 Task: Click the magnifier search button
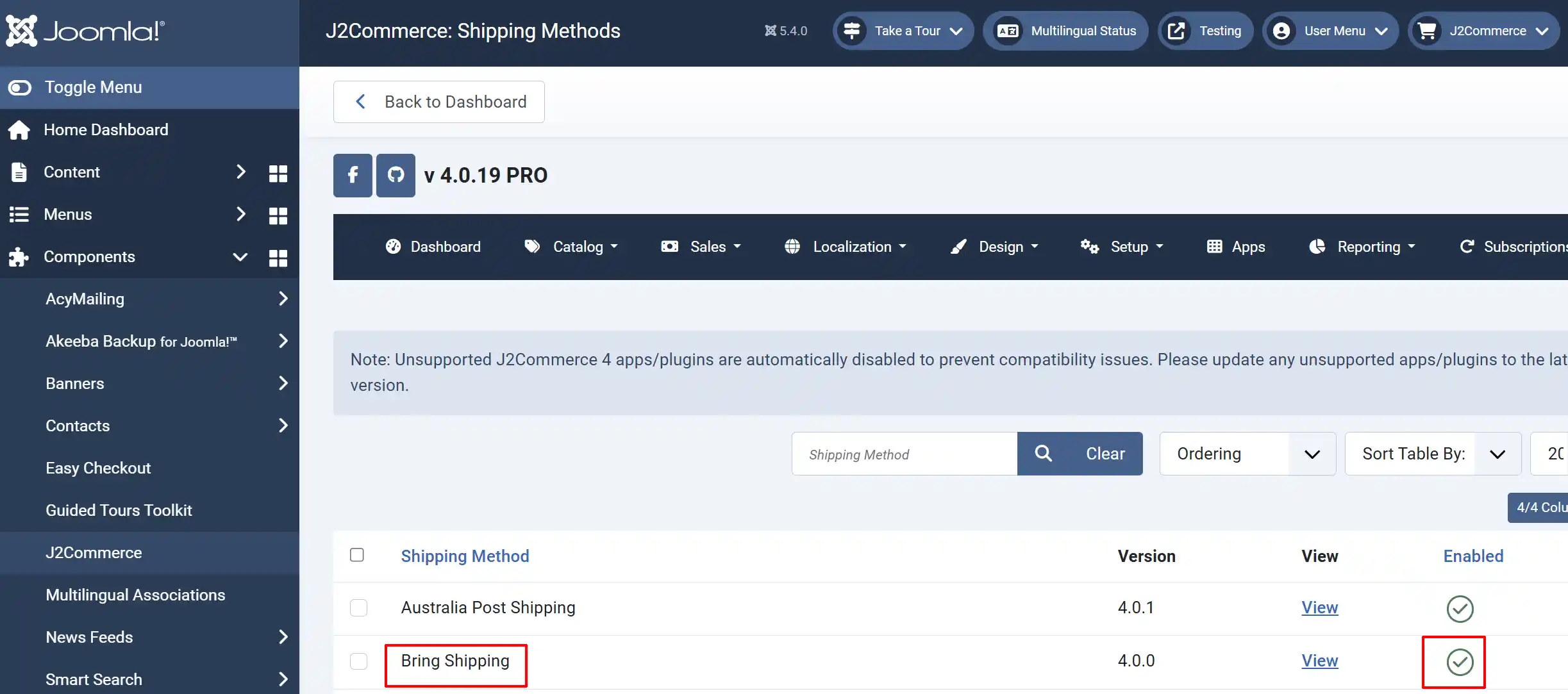coord(1043,454)
